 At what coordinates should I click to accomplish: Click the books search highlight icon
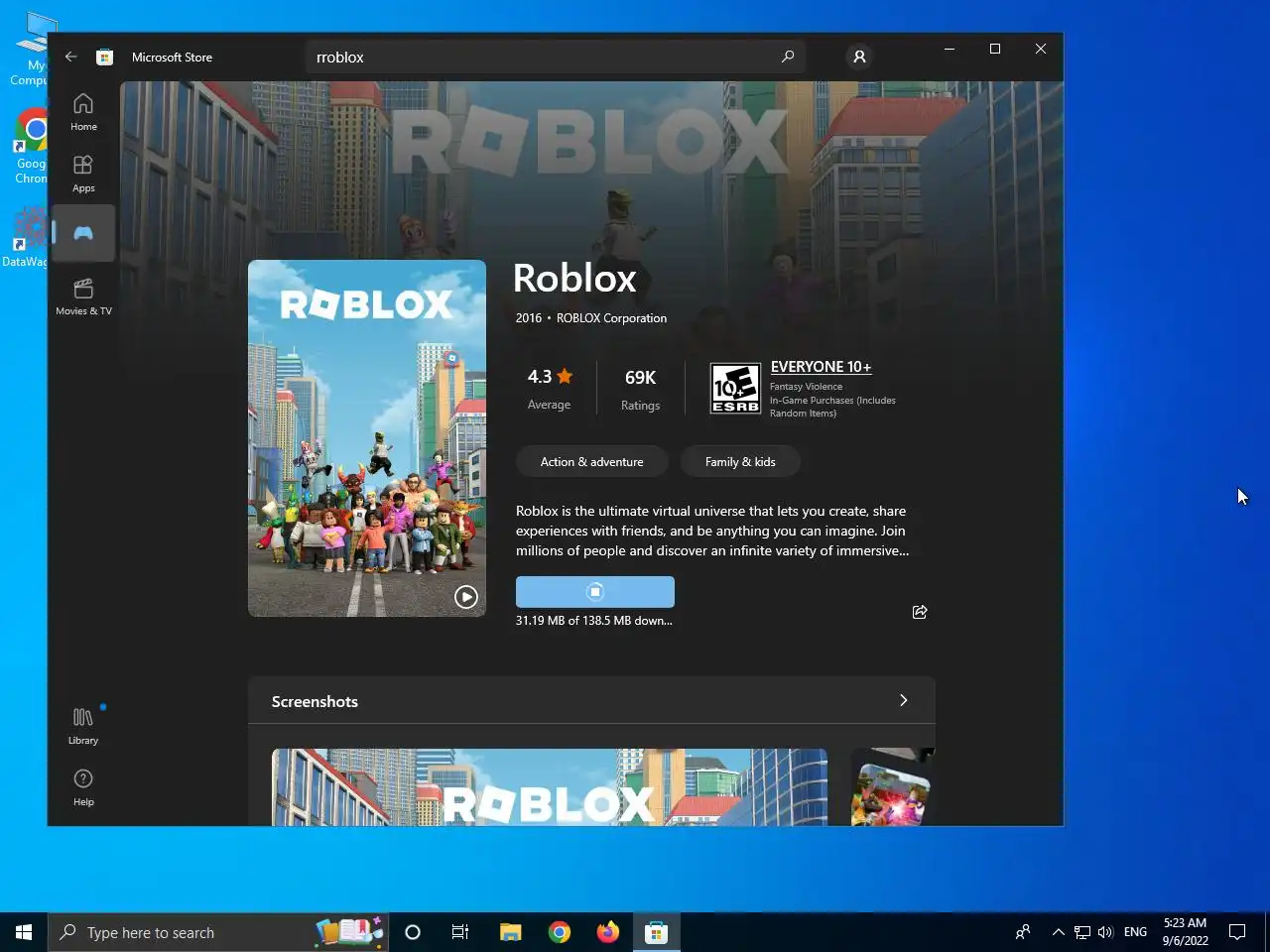point(349,932)
